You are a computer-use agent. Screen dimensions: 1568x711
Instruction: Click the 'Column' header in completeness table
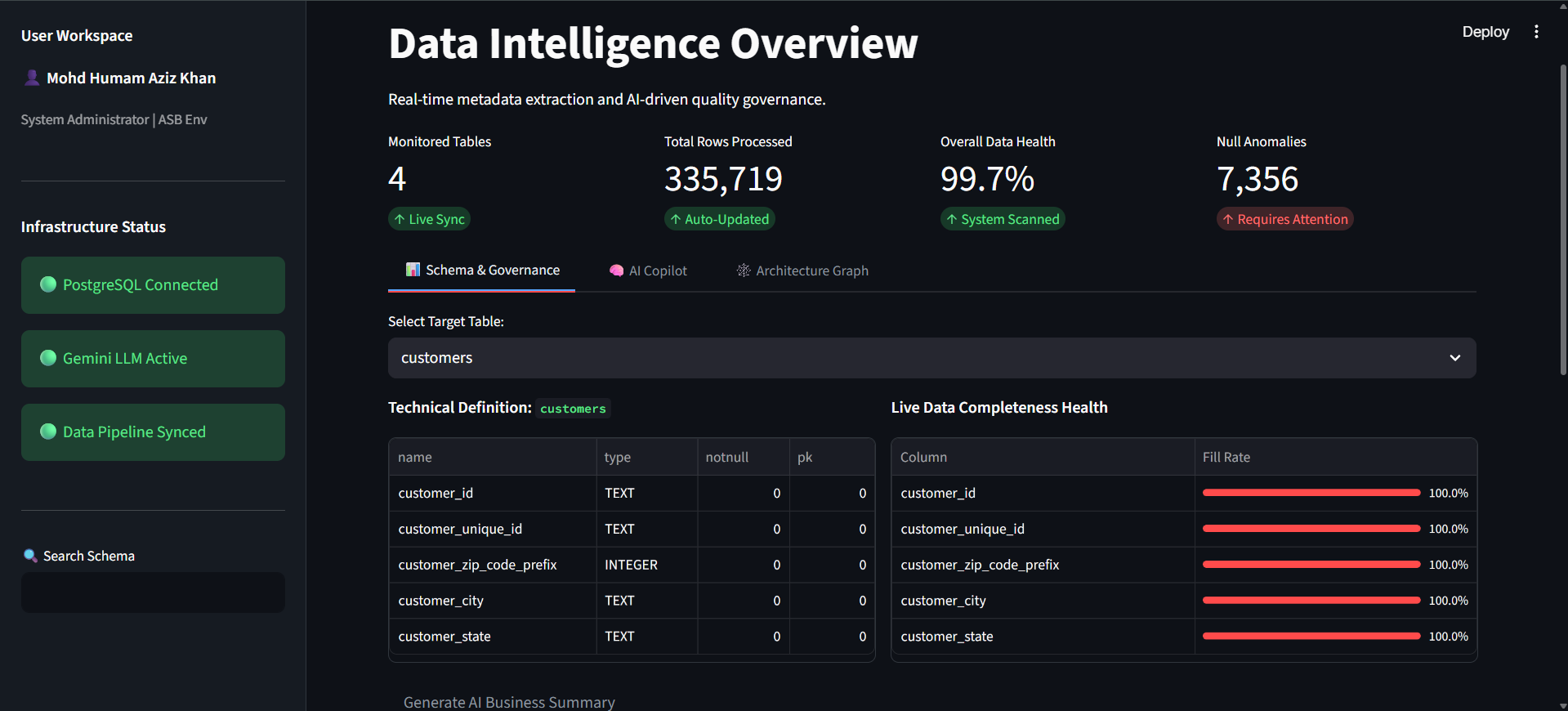[1043, 457]
